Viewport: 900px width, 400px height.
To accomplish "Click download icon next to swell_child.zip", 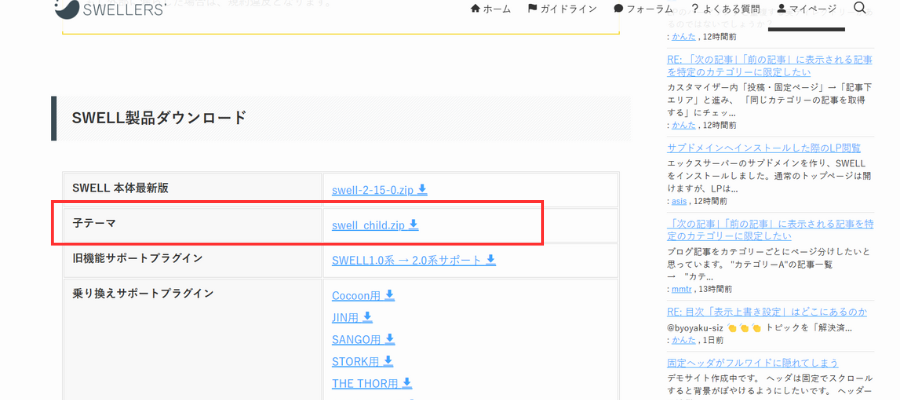I will click(x=414, y=225).
